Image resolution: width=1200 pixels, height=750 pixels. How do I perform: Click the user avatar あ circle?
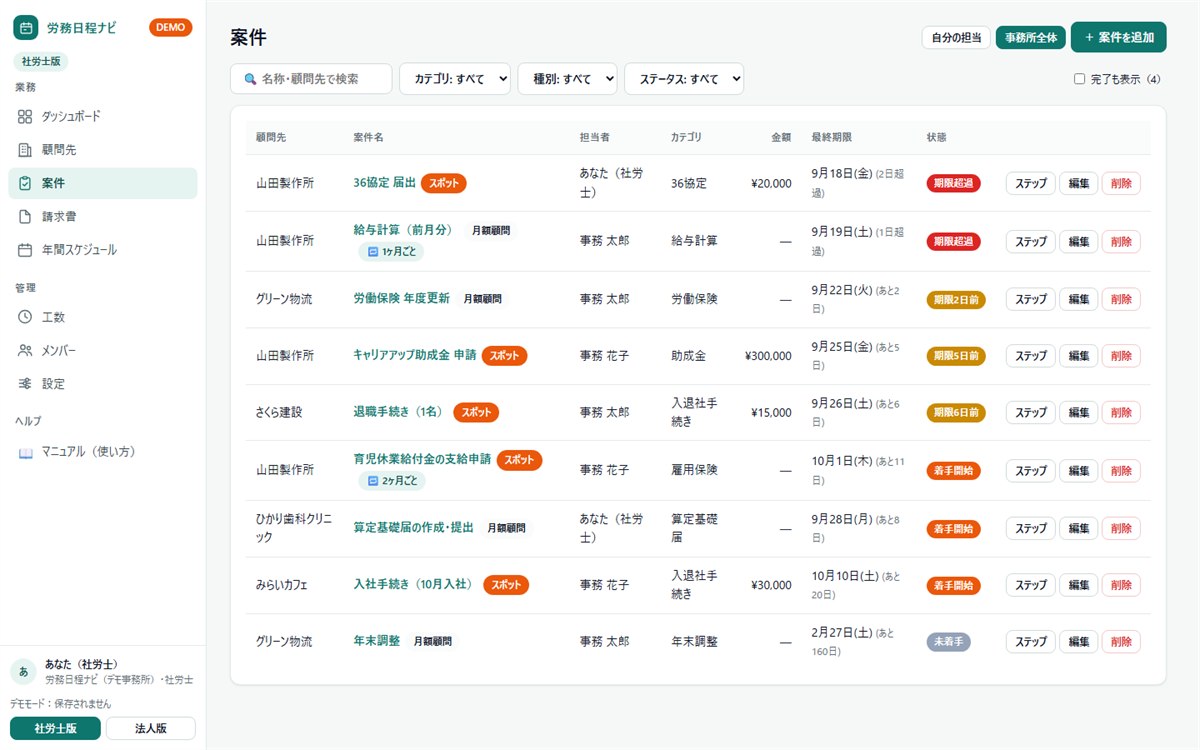pos(23,671)
